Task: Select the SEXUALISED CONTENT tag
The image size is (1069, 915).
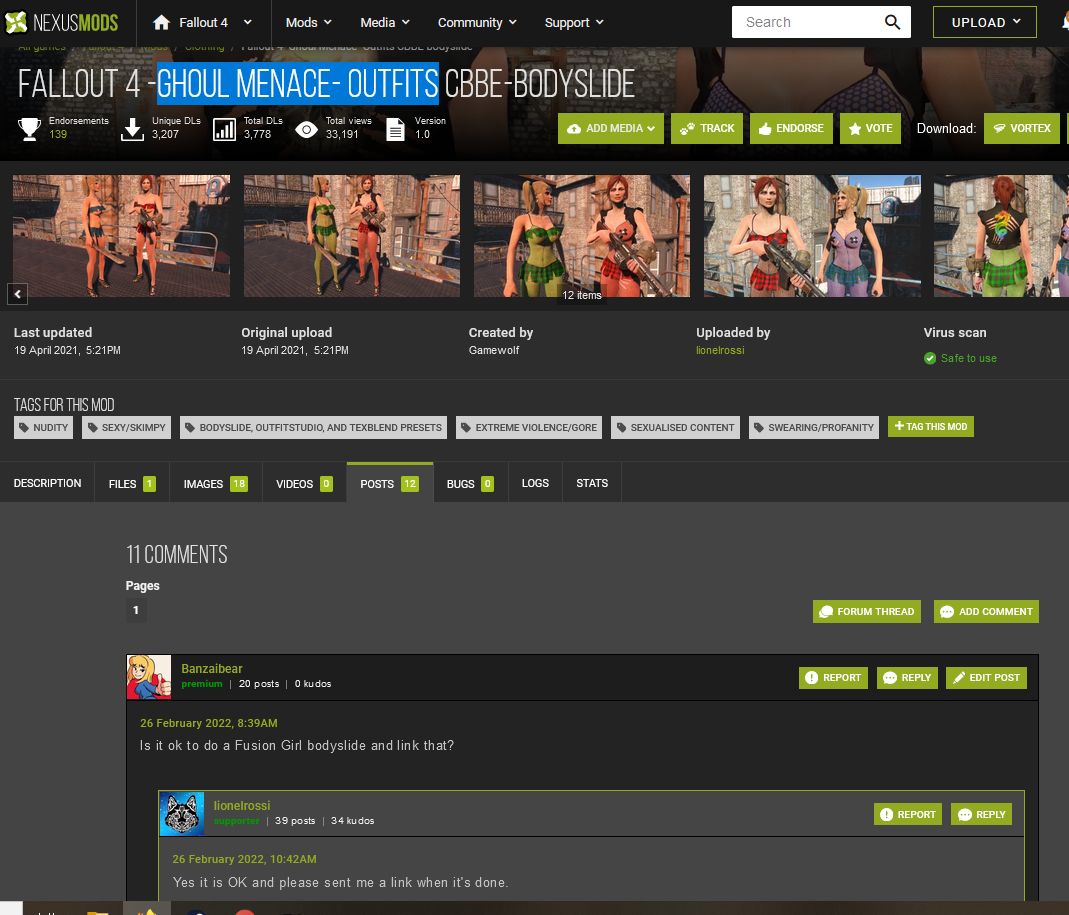Action: [675, 428]
